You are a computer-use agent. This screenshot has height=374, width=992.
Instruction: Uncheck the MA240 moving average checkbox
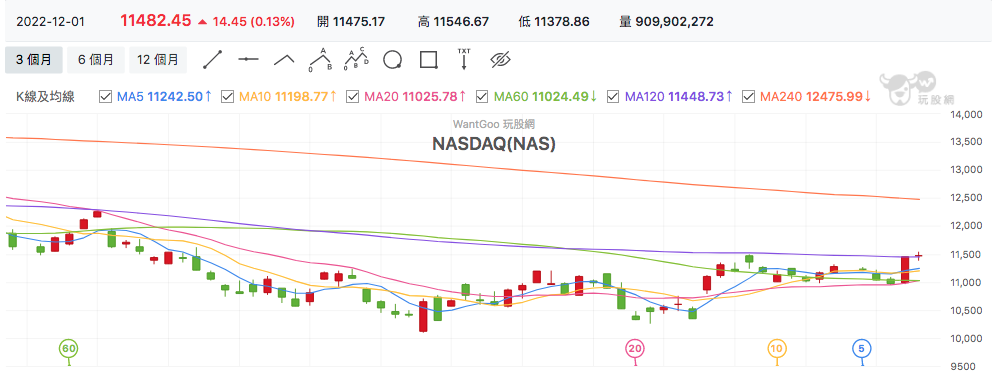pos(748,96)
